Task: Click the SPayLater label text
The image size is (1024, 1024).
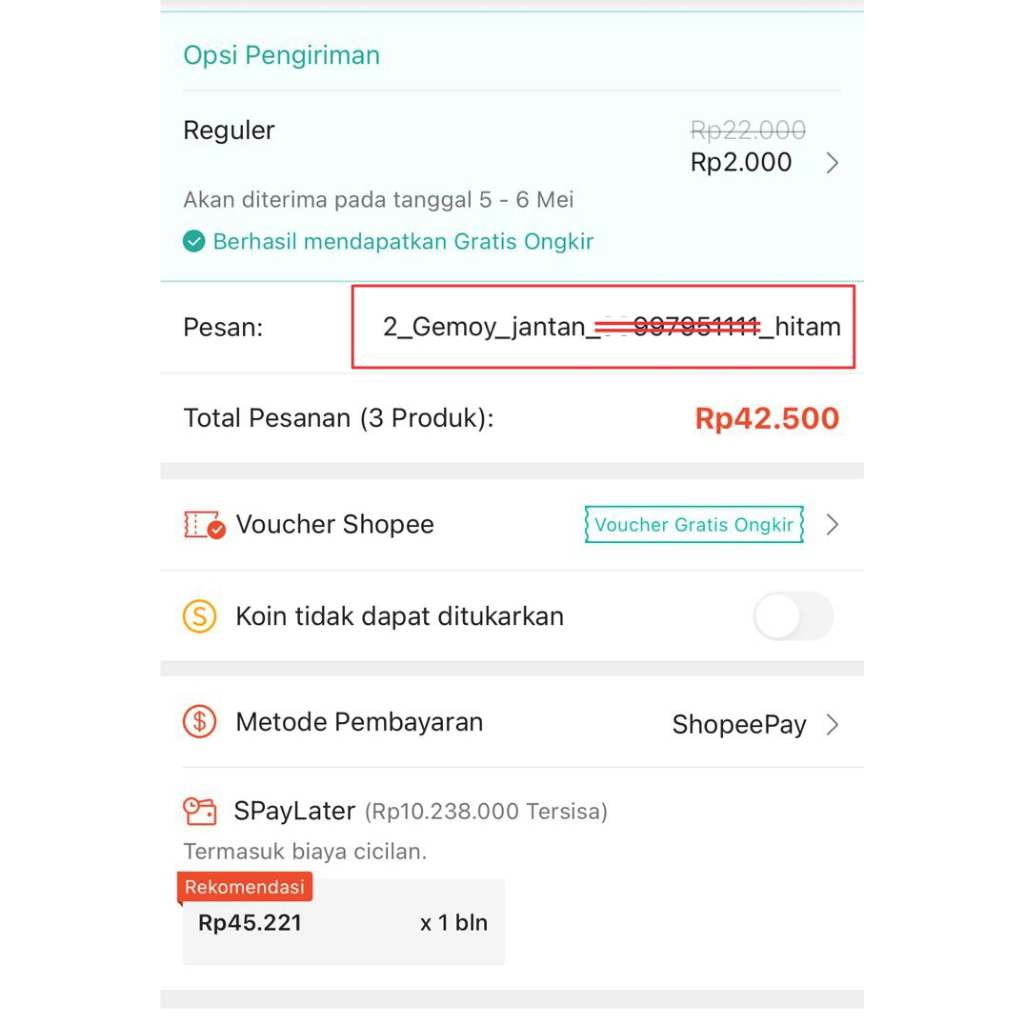Action: [x=295, y=811]
